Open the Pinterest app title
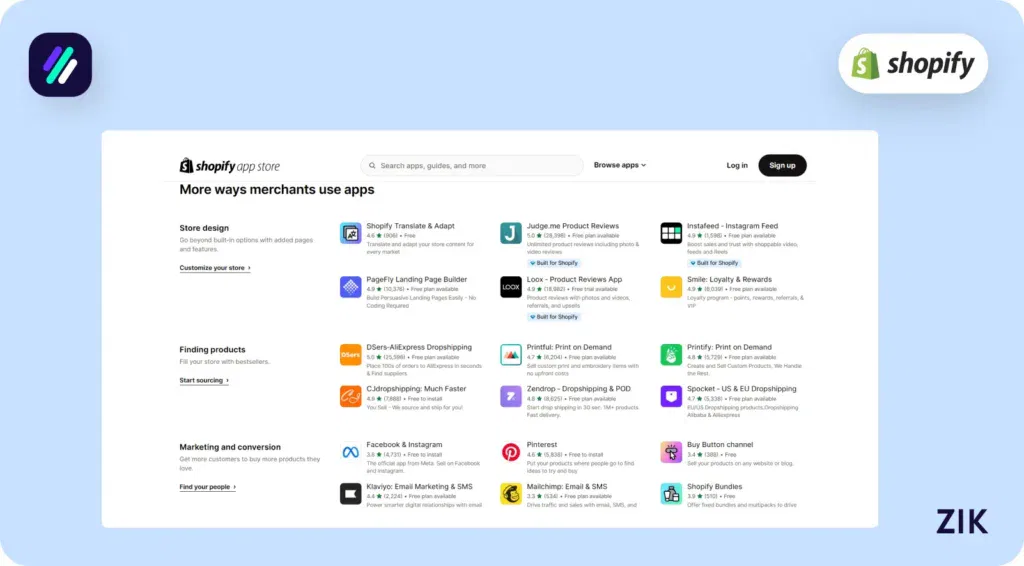1024x566 pixels. pos(542,445)
